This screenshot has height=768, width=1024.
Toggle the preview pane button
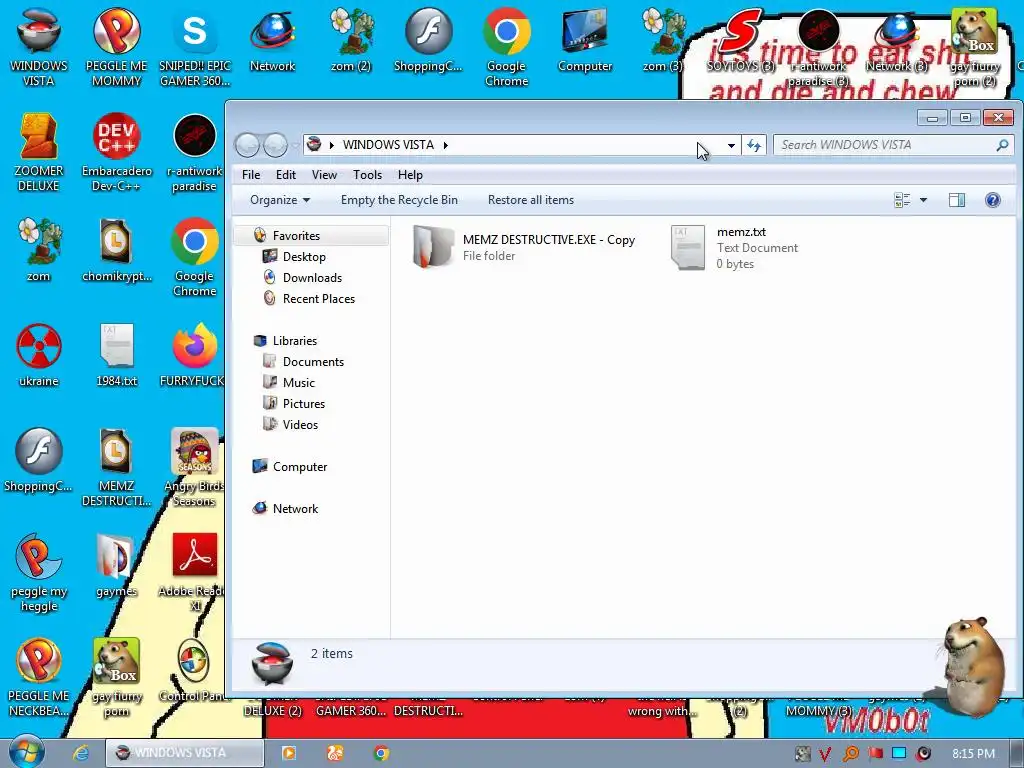coord(957,200)
